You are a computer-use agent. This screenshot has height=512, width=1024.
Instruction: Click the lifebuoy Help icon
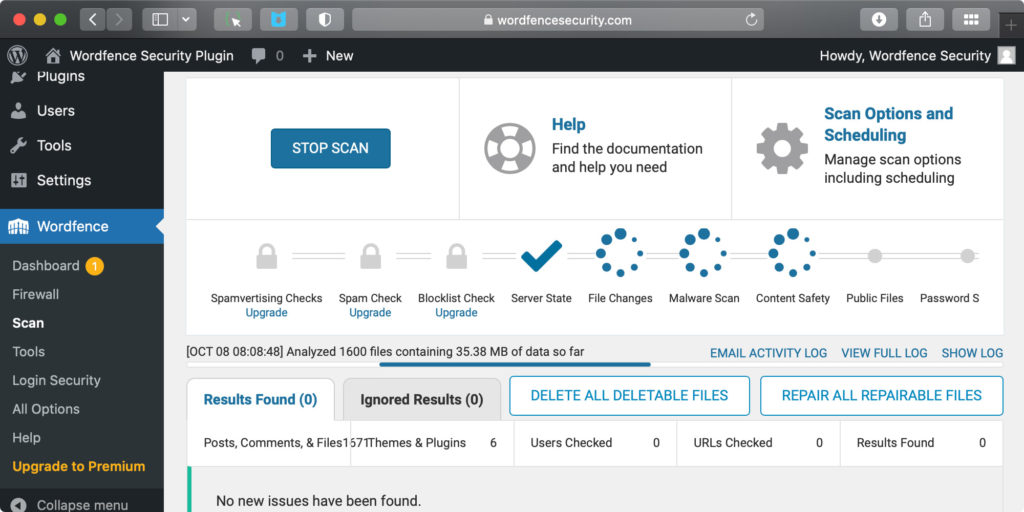(x=509, y=148)
